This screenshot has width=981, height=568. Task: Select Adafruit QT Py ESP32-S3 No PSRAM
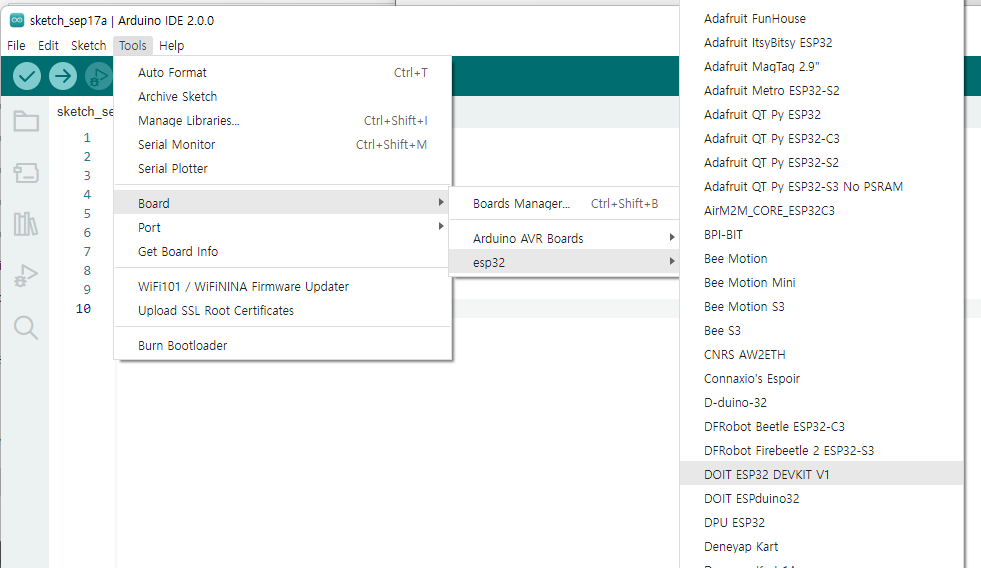(x=821, y=186)
